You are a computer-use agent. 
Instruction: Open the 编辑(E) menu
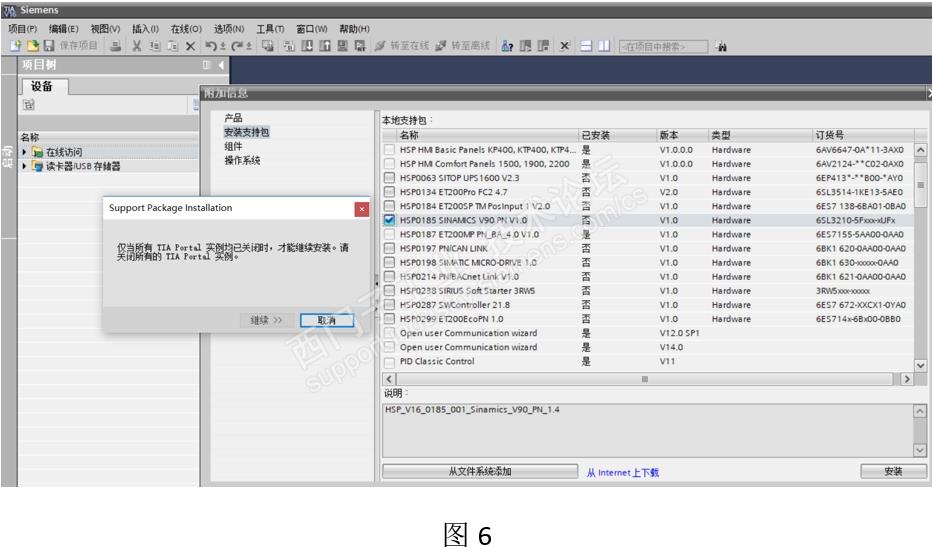pos(64,29)
